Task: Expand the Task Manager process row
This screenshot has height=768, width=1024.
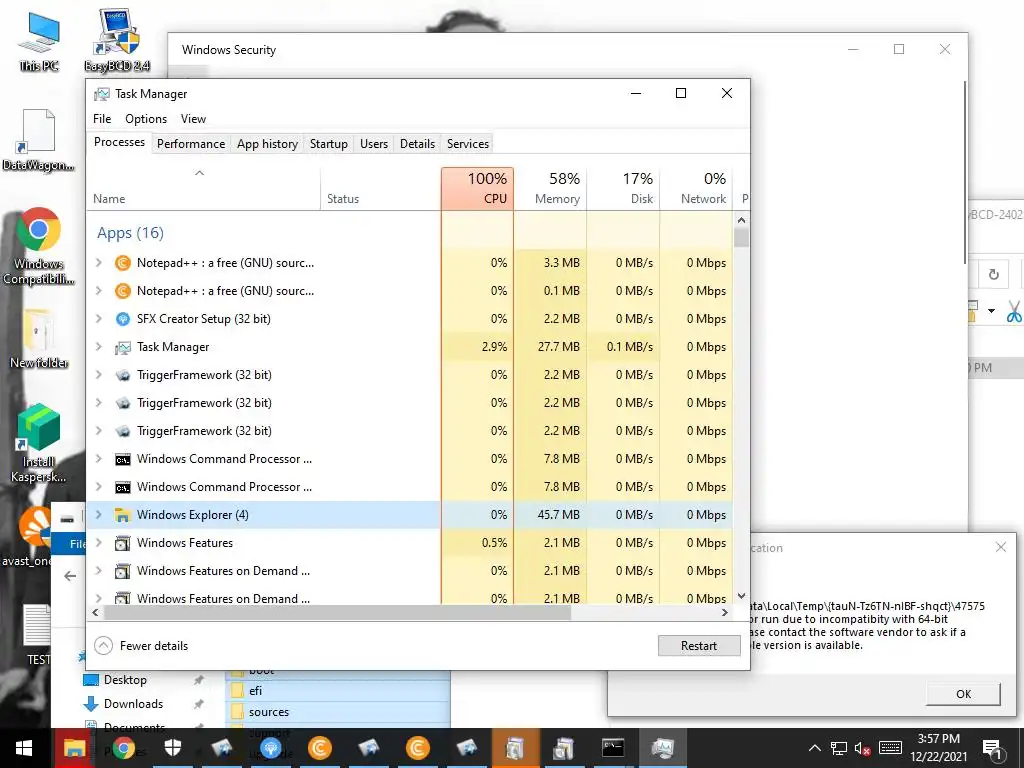Action: click(99, 347)
